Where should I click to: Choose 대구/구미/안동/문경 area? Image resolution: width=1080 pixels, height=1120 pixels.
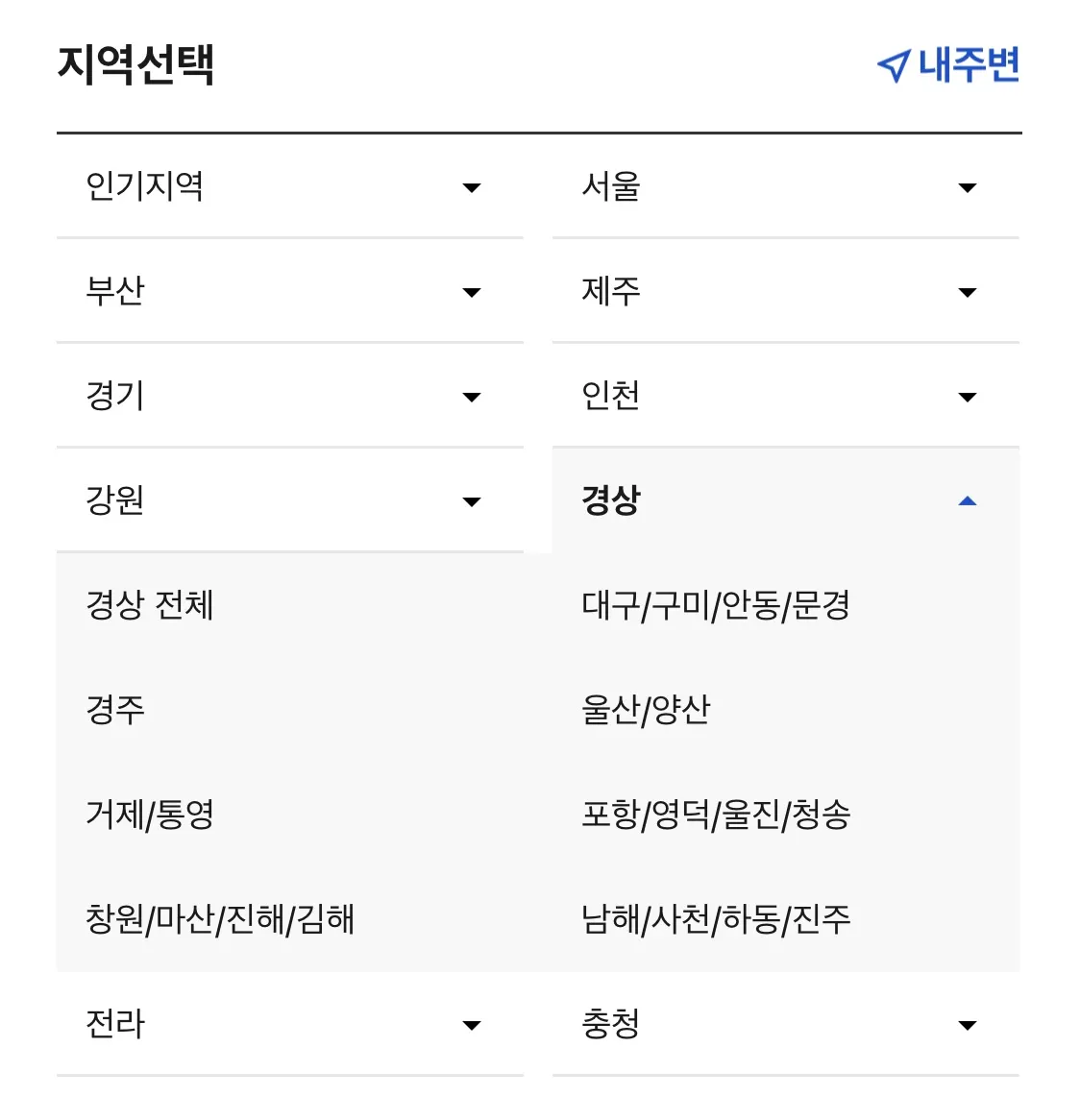pyautogui.click(x=716, y=605)
